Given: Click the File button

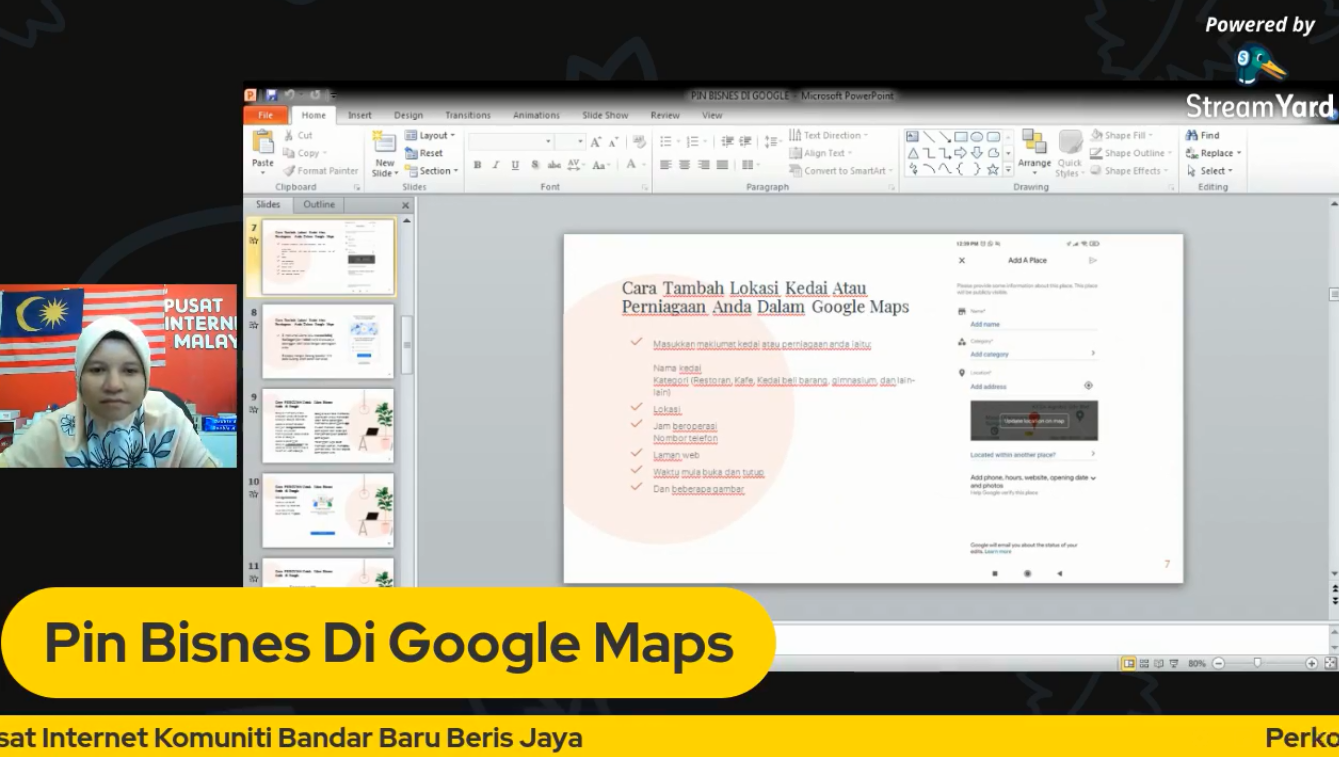Looking at the screenshot, I should (x=266, y=115).
